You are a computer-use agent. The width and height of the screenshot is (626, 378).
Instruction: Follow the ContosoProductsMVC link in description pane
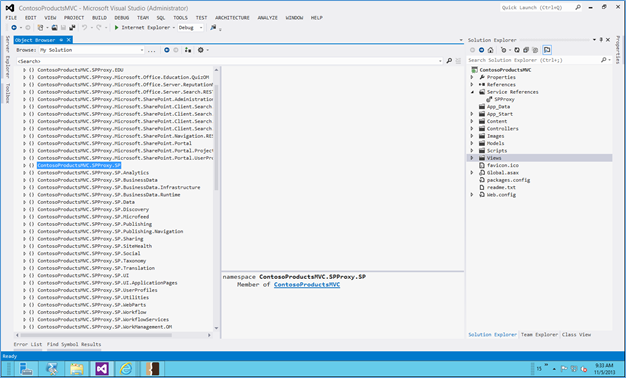[x=307, y=285]
